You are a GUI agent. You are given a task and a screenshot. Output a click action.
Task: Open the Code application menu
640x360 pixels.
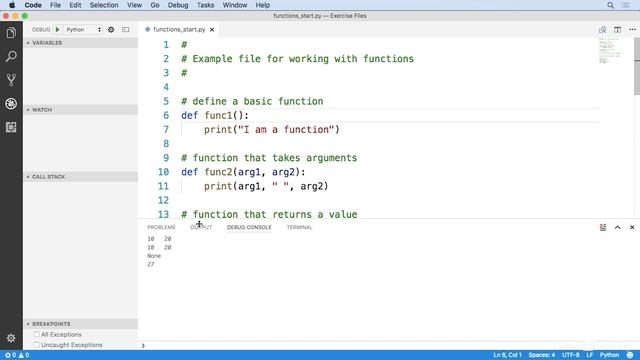[33, 5]
